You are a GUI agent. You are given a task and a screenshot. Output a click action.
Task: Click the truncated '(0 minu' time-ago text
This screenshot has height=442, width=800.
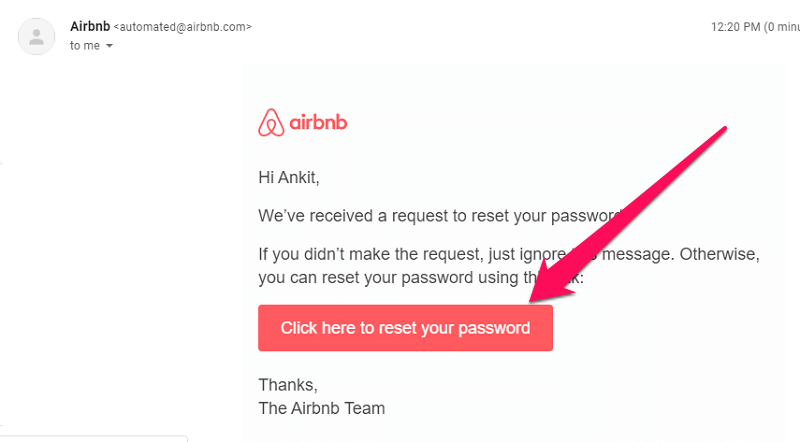click(x=782, y=27)
